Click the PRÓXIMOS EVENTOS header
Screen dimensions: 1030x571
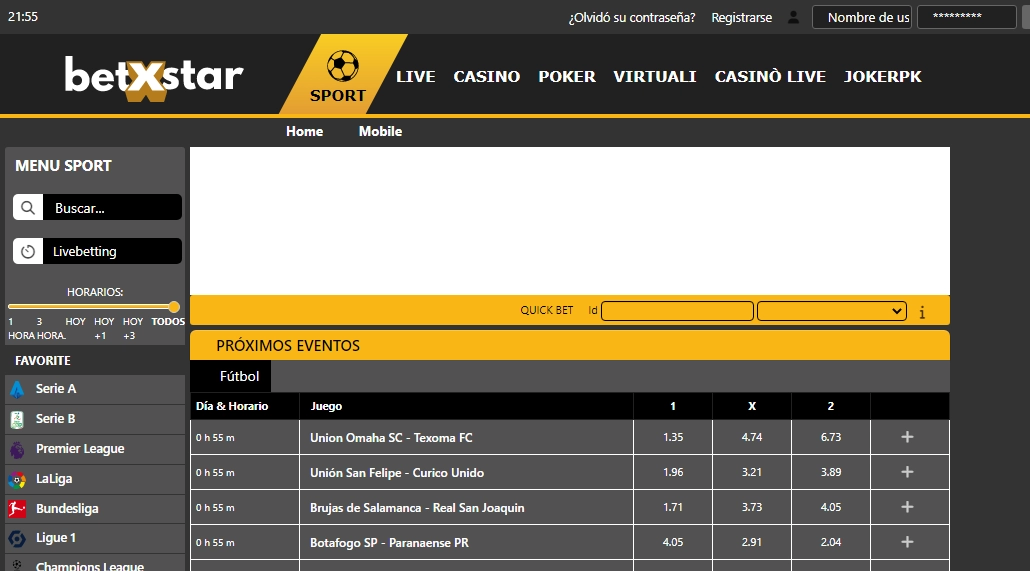[x=570, y=346]
